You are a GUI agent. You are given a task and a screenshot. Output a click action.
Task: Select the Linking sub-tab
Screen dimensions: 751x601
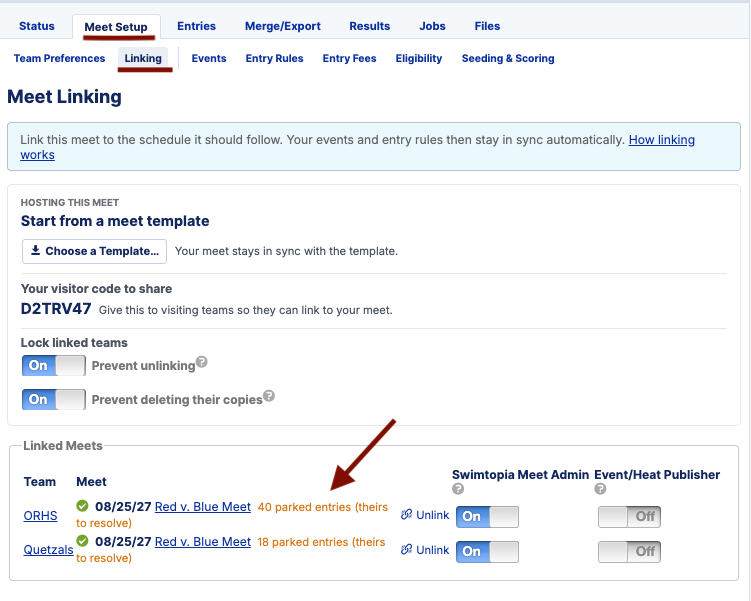[143, 58]
